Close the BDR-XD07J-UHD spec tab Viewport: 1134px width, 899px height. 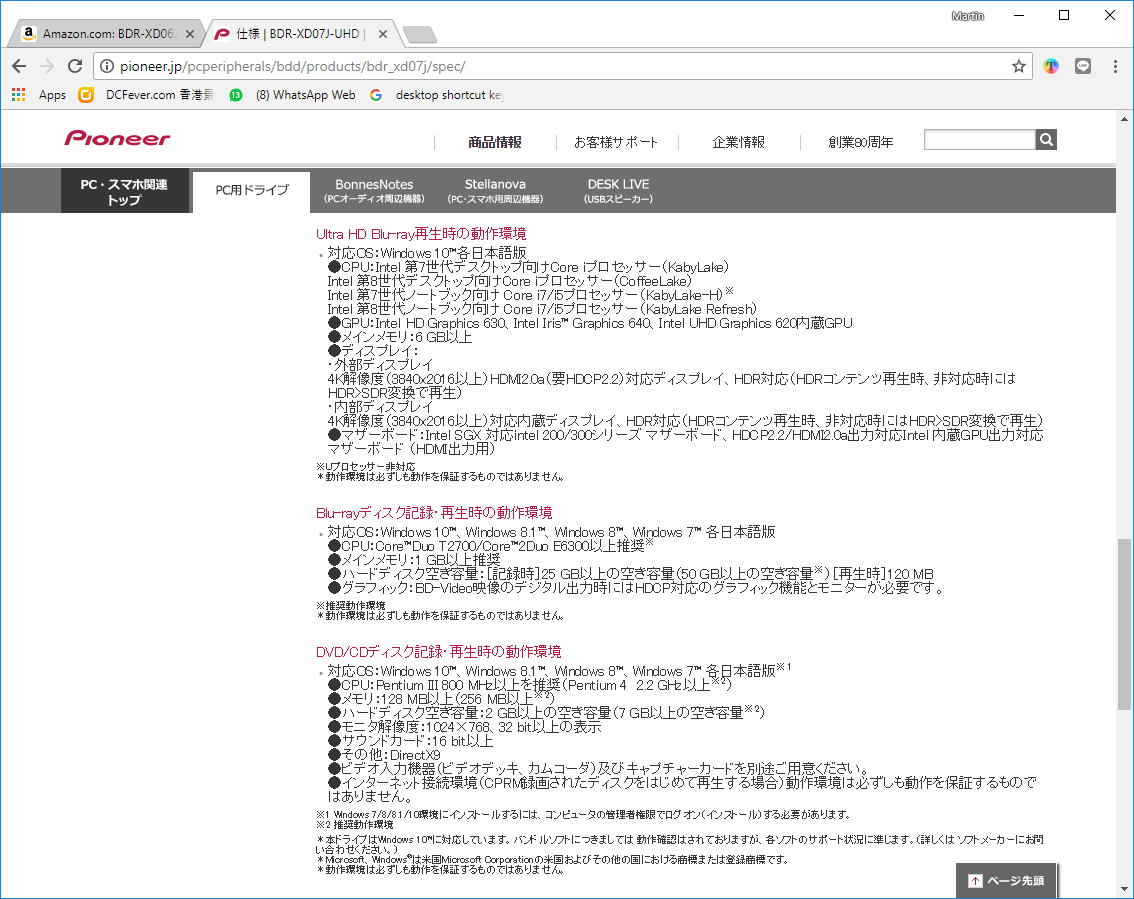click(383, 34)
